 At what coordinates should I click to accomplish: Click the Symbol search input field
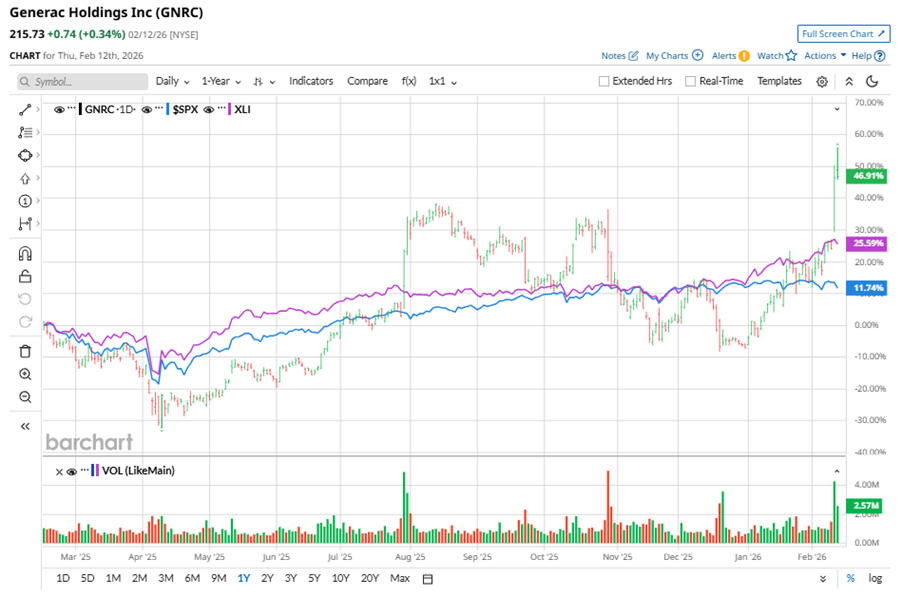(x=82, y=82)
